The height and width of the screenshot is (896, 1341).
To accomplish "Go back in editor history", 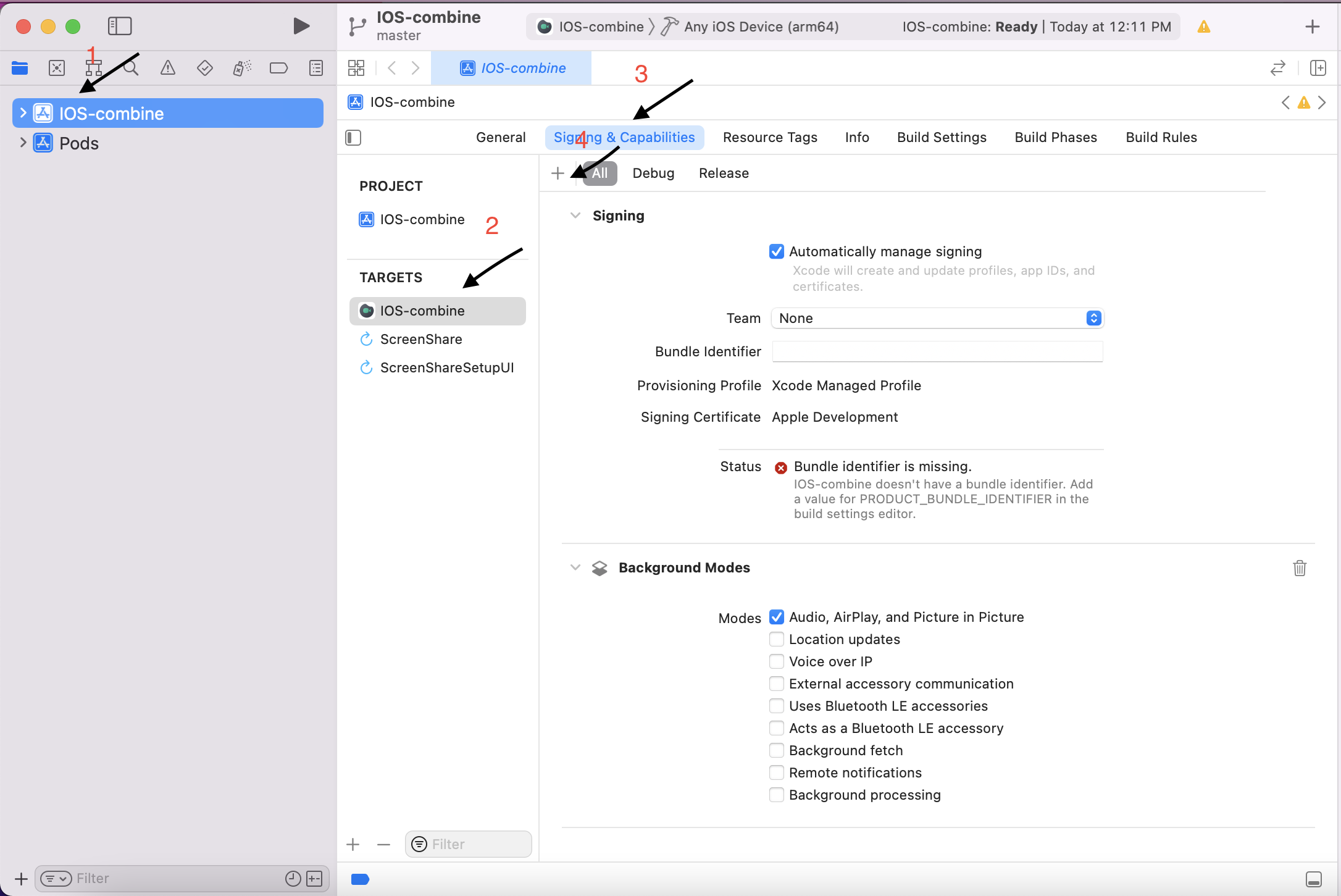I will [391, 68].
